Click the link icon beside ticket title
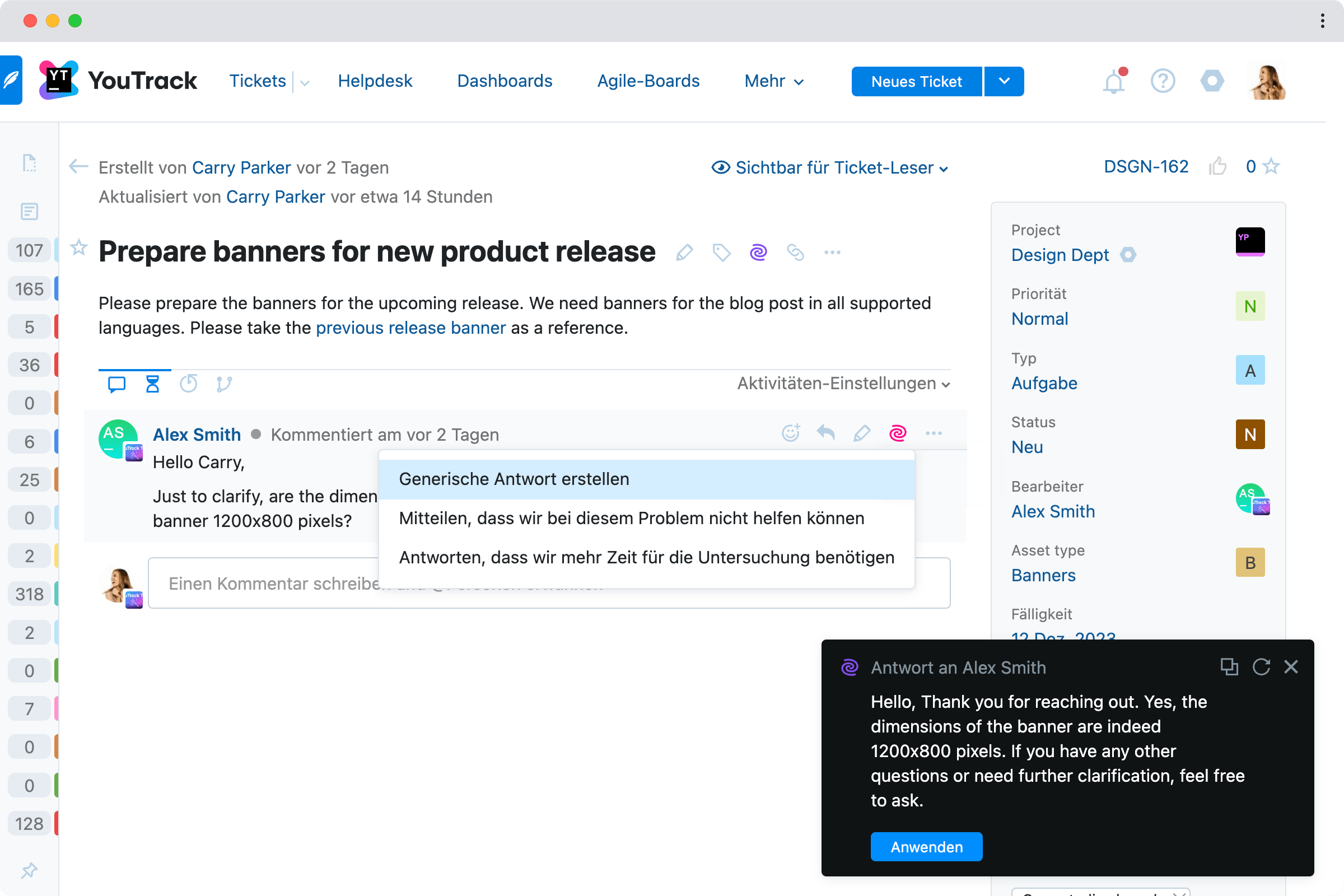 point(795,252)
